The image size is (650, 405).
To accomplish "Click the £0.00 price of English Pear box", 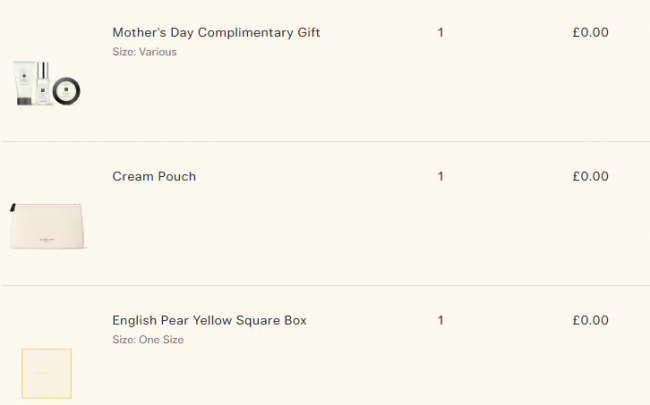I will point(590,321).
